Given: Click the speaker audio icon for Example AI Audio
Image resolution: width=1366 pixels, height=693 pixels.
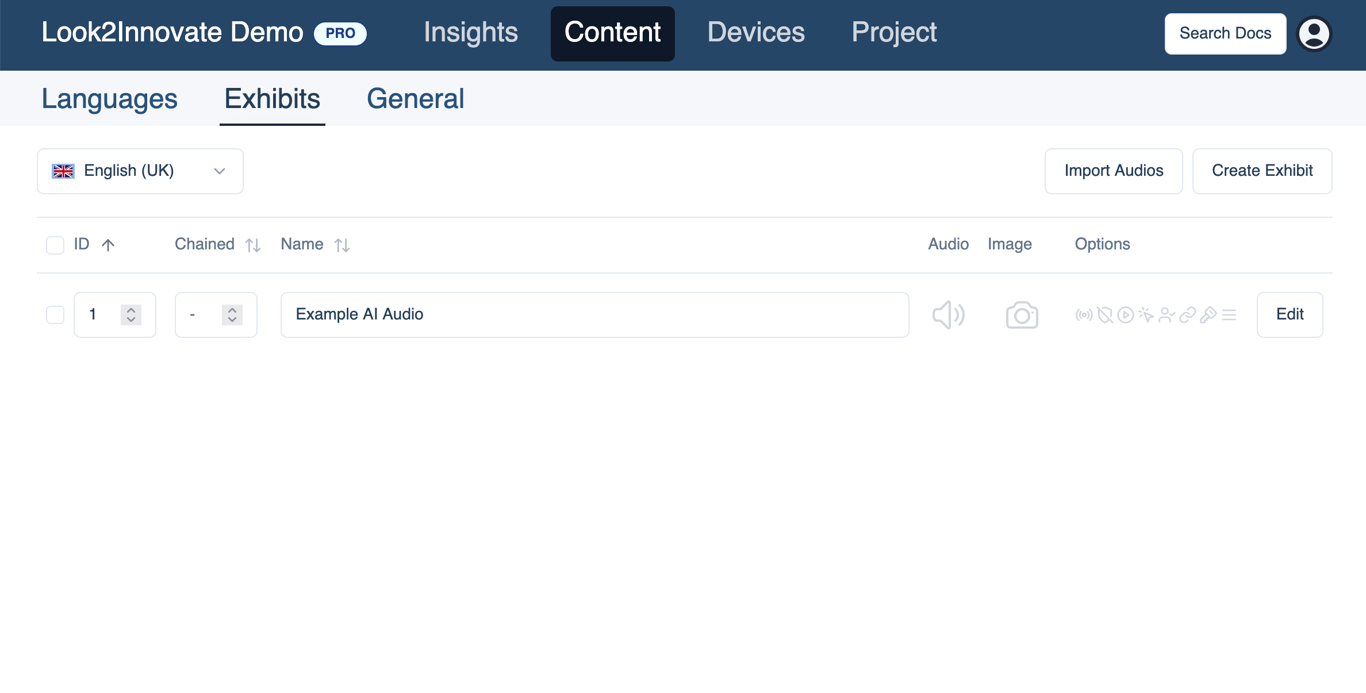Looking at the screenshot, I should tap(948, 315).
